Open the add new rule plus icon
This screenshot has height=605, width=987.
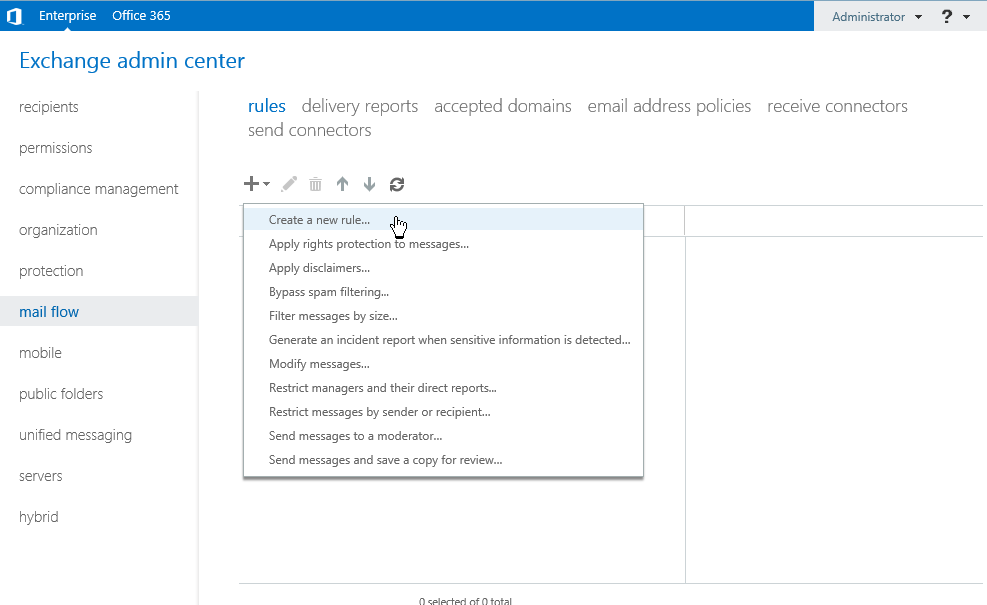251,184
